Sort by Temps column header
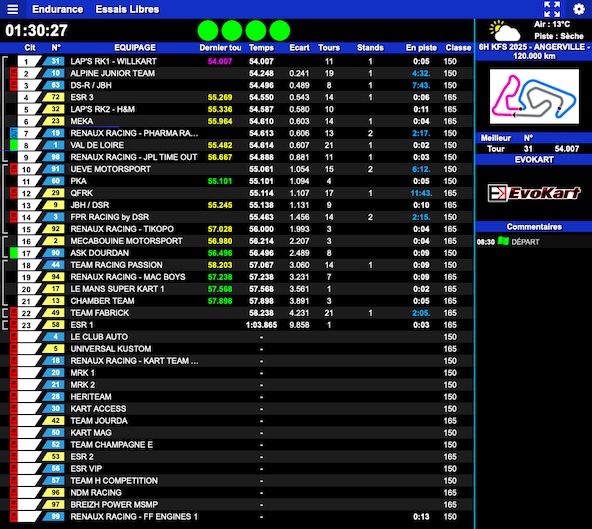The width and height of the screenshot is (592, 529). click(x=261, y=48)
